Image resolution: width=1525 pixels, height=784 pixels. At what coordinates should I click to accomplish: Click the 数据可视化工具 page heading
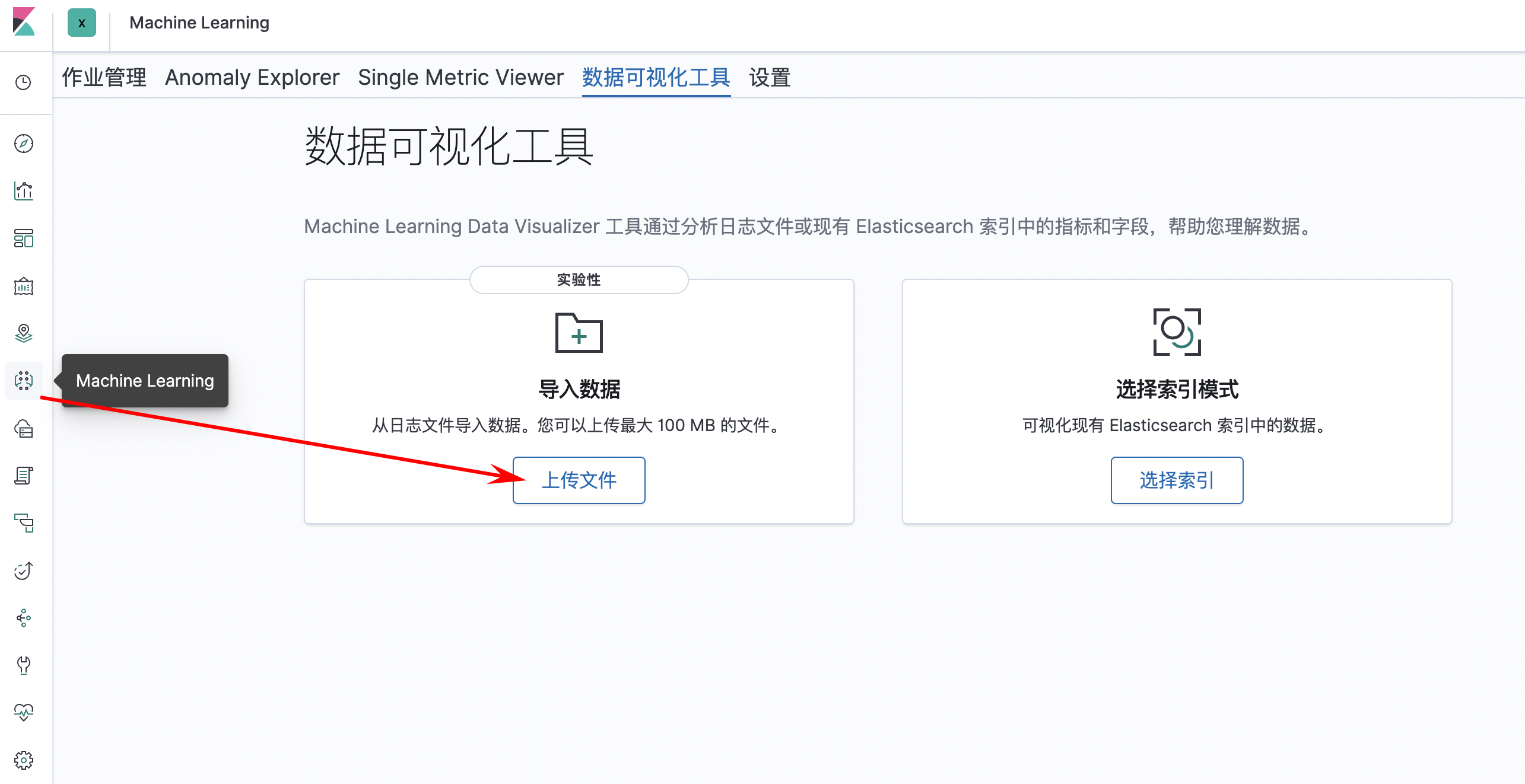(449, 146)
